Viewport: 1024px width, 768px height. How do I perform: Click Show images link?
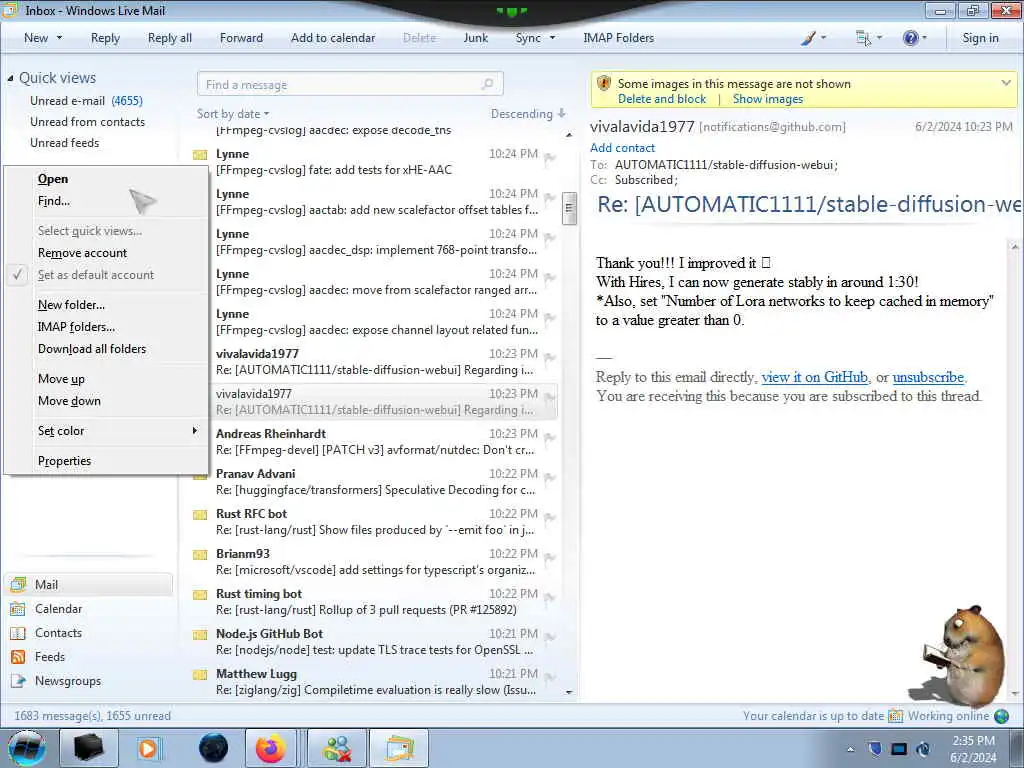[768, 99]
